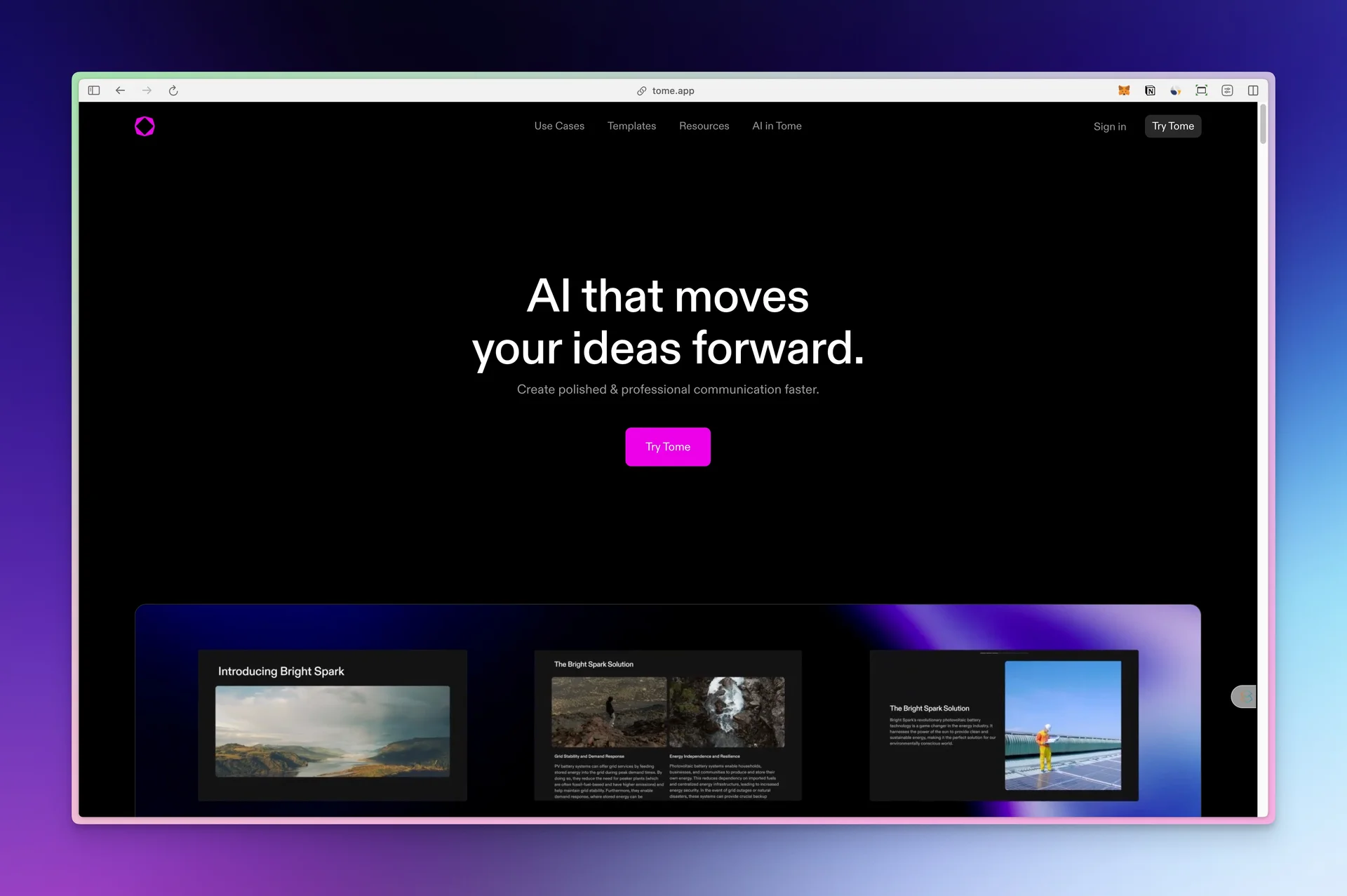The image size is (1347, 896).
Task: Click the forward arrow button
Action: pos(147,91)
